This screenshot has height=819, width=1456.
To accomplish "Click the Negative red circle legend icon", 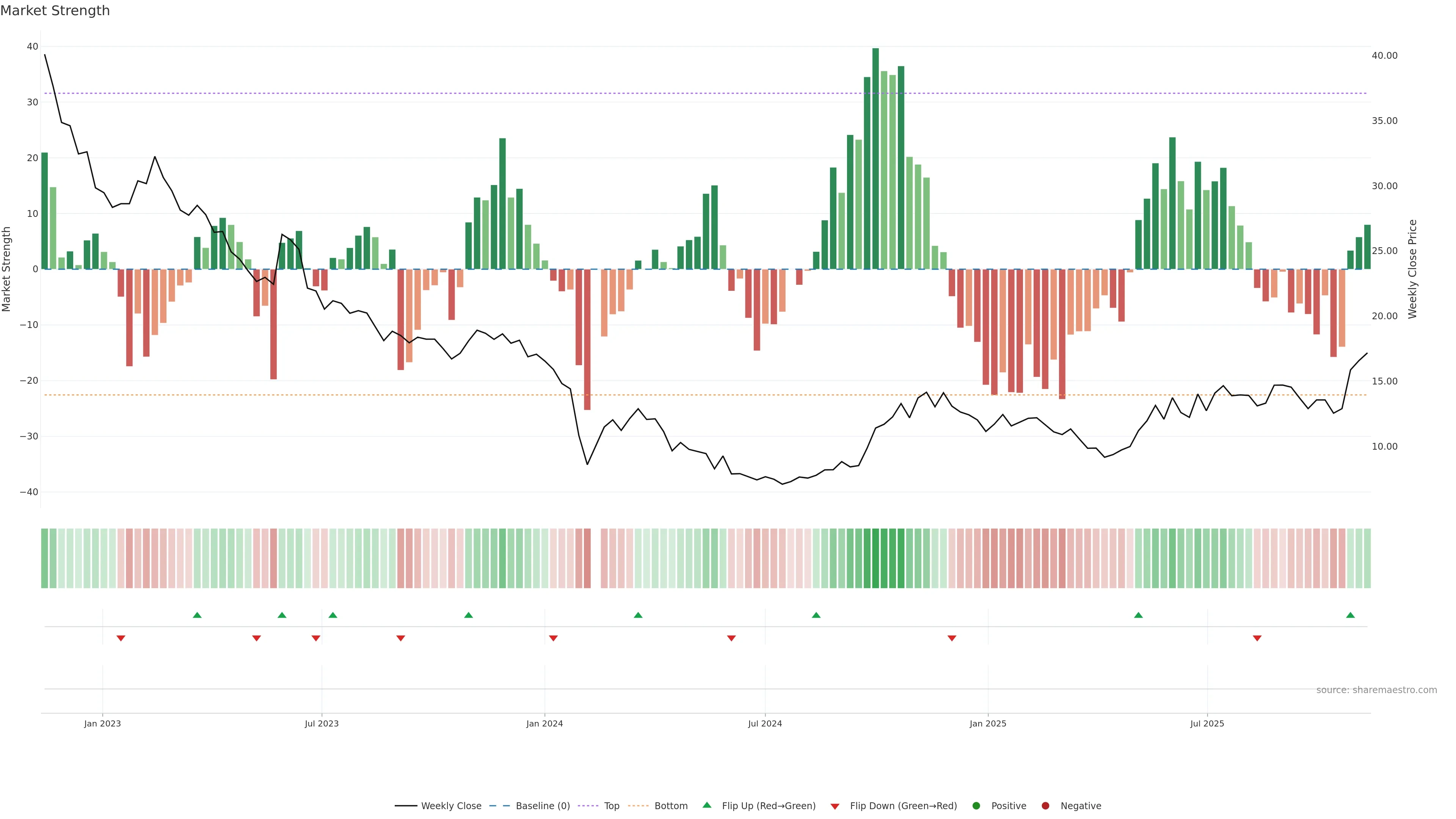I will (1045, 806).
